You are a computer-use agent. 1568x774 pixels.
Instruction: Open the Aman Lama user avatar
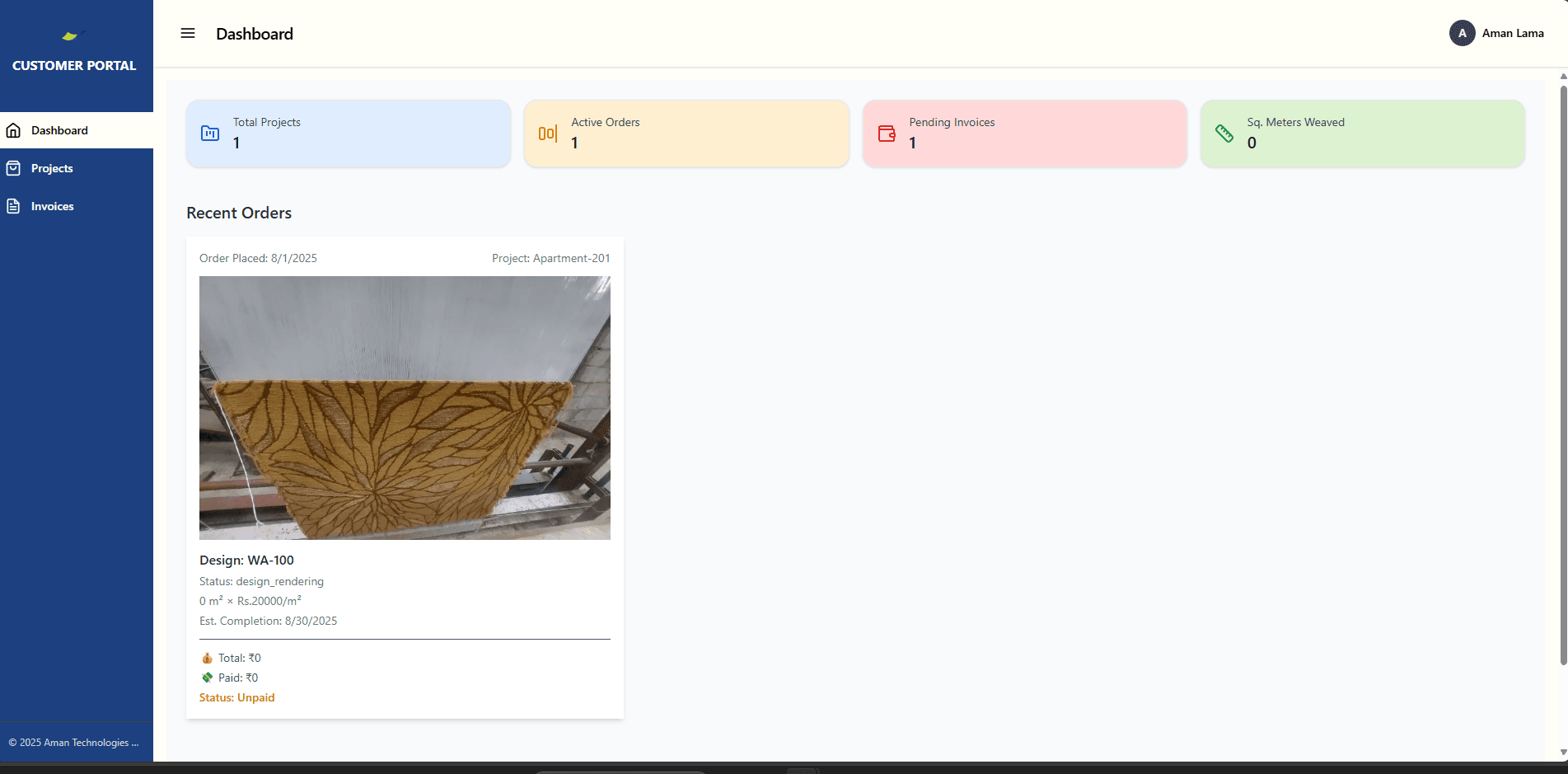[1462, 34]
